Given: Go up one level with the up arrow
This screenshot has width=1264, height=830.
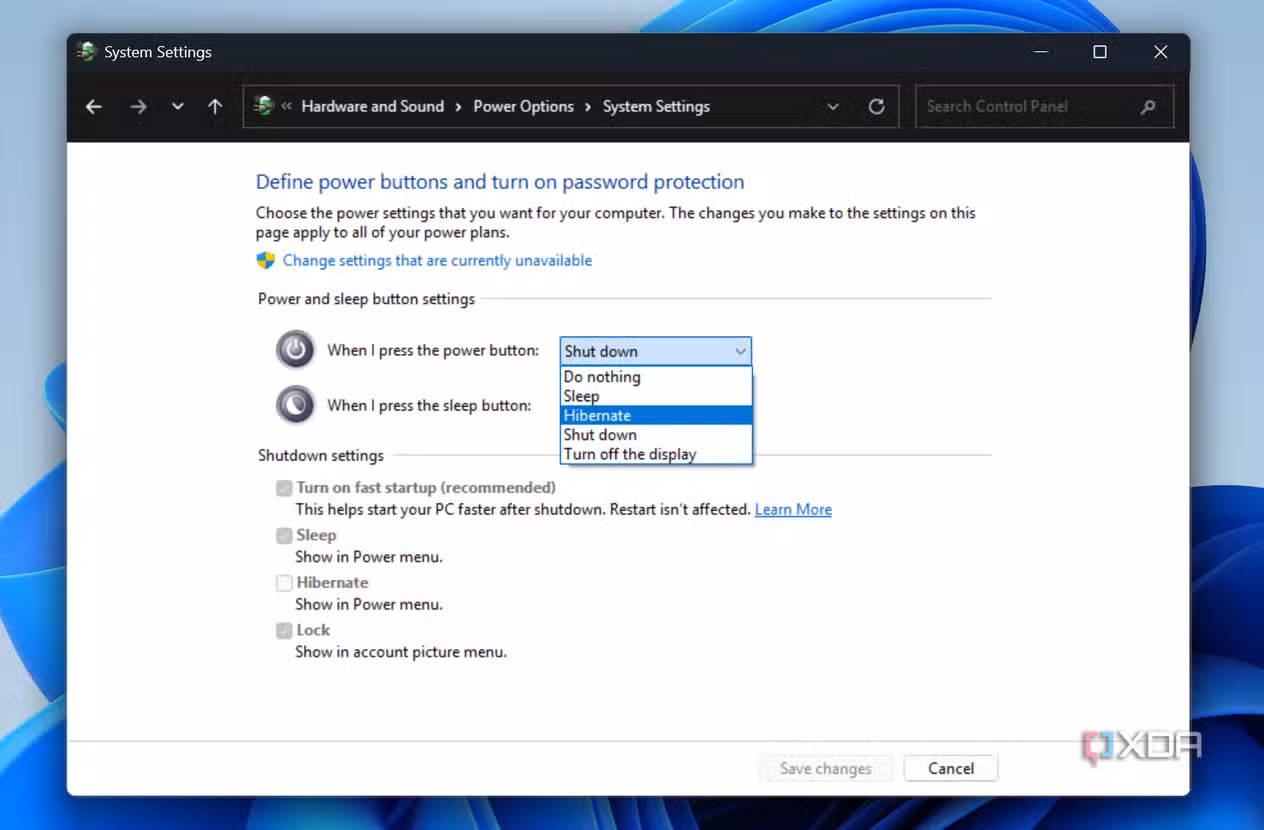Looking at the screenshot, I should tap(215, 107).
